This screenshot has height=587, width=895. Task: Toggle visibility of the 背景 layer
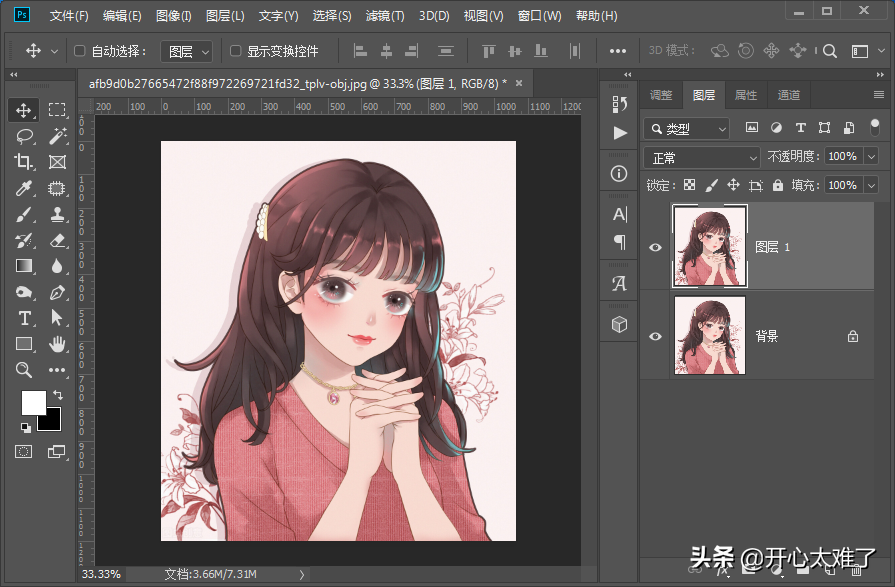click(656, 336)
